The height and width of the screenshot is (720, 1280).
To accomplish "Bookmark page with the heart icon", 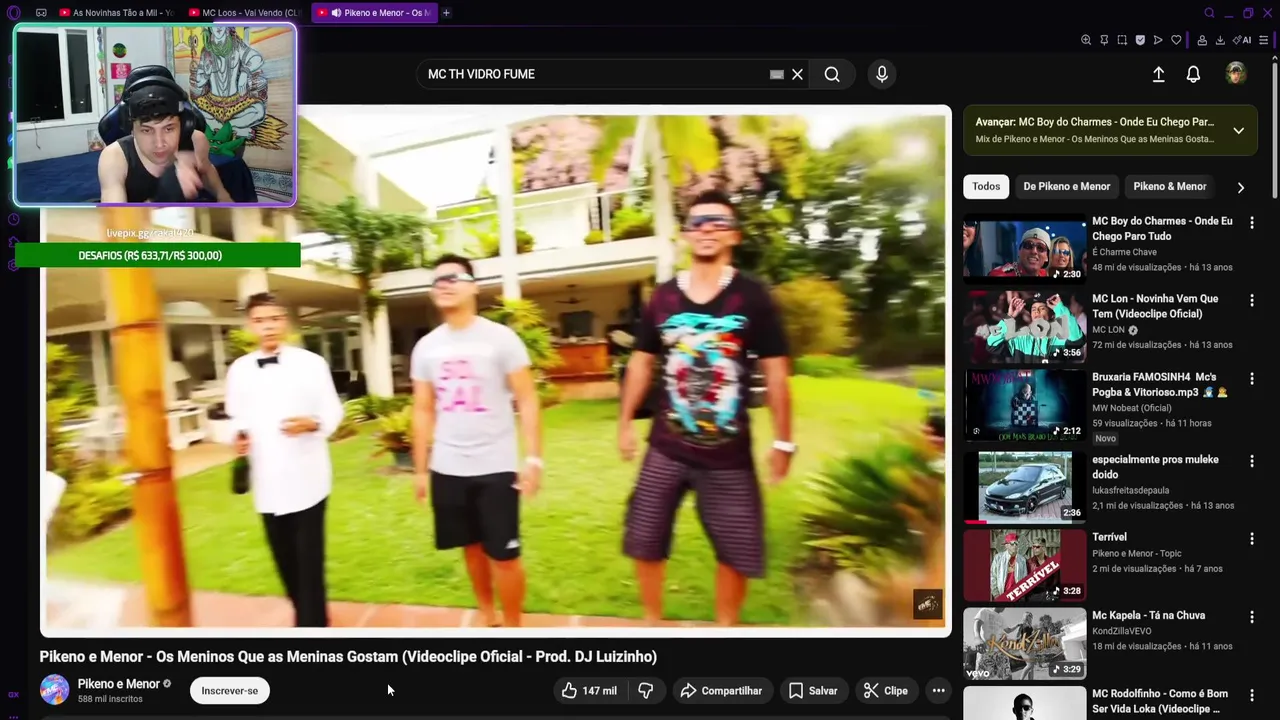I will [1176, 40].
